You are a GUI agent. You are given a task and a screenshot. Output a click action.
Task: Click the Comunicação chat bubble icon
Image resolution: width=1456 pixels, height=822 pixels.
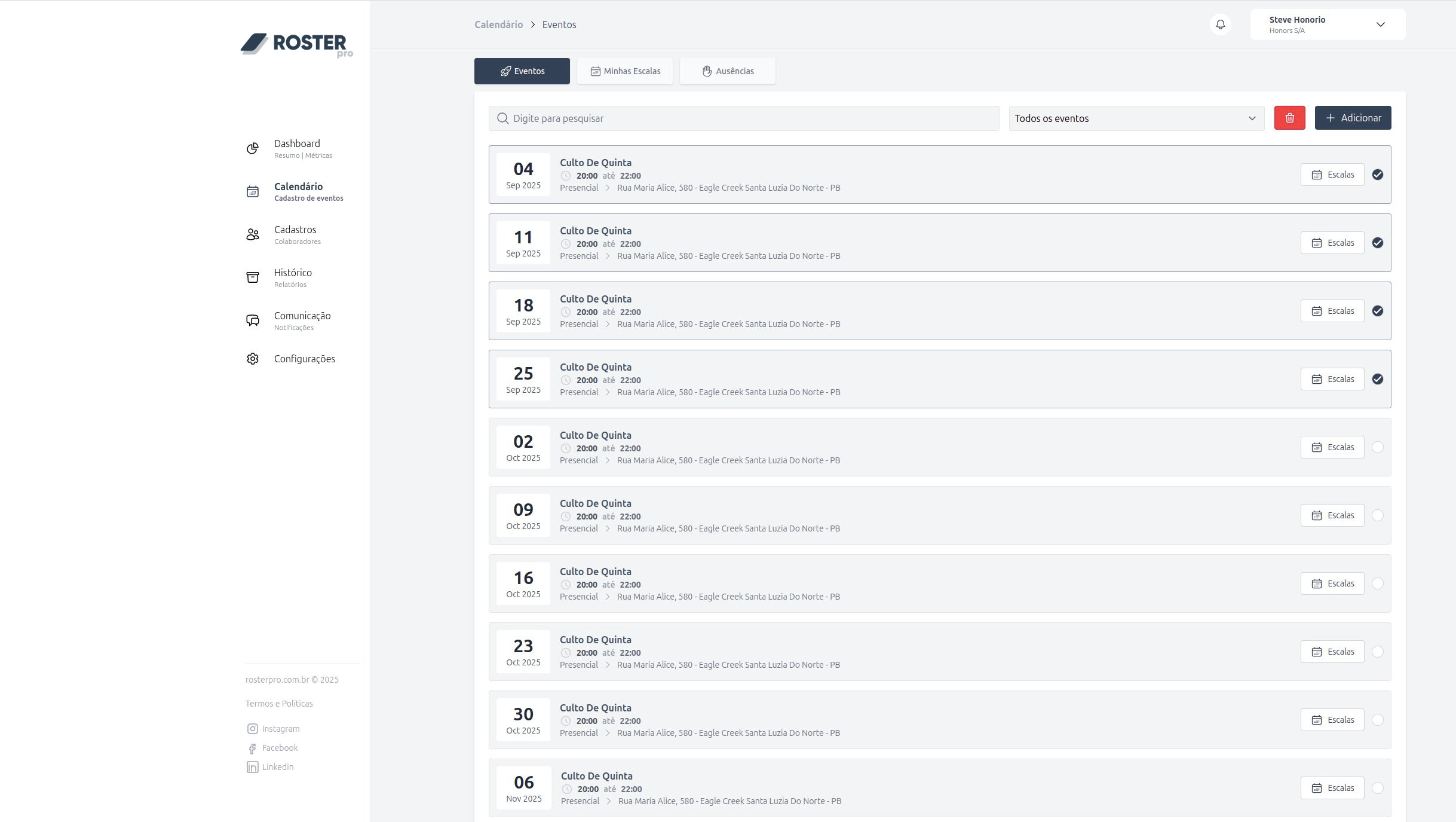[x=253, y=320]
